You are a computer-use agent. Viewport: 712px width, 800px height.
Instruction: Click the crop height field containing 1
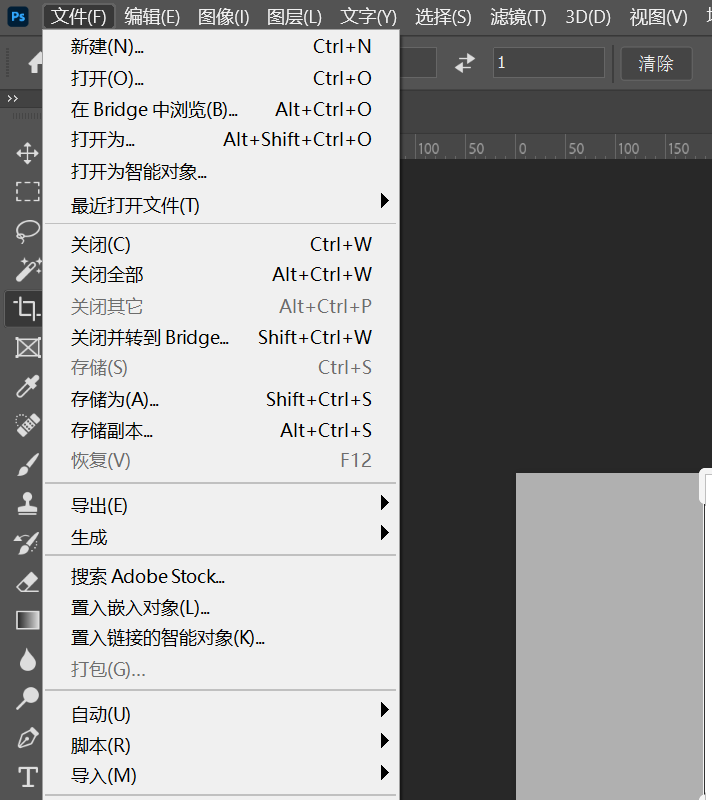coord(549,62)
